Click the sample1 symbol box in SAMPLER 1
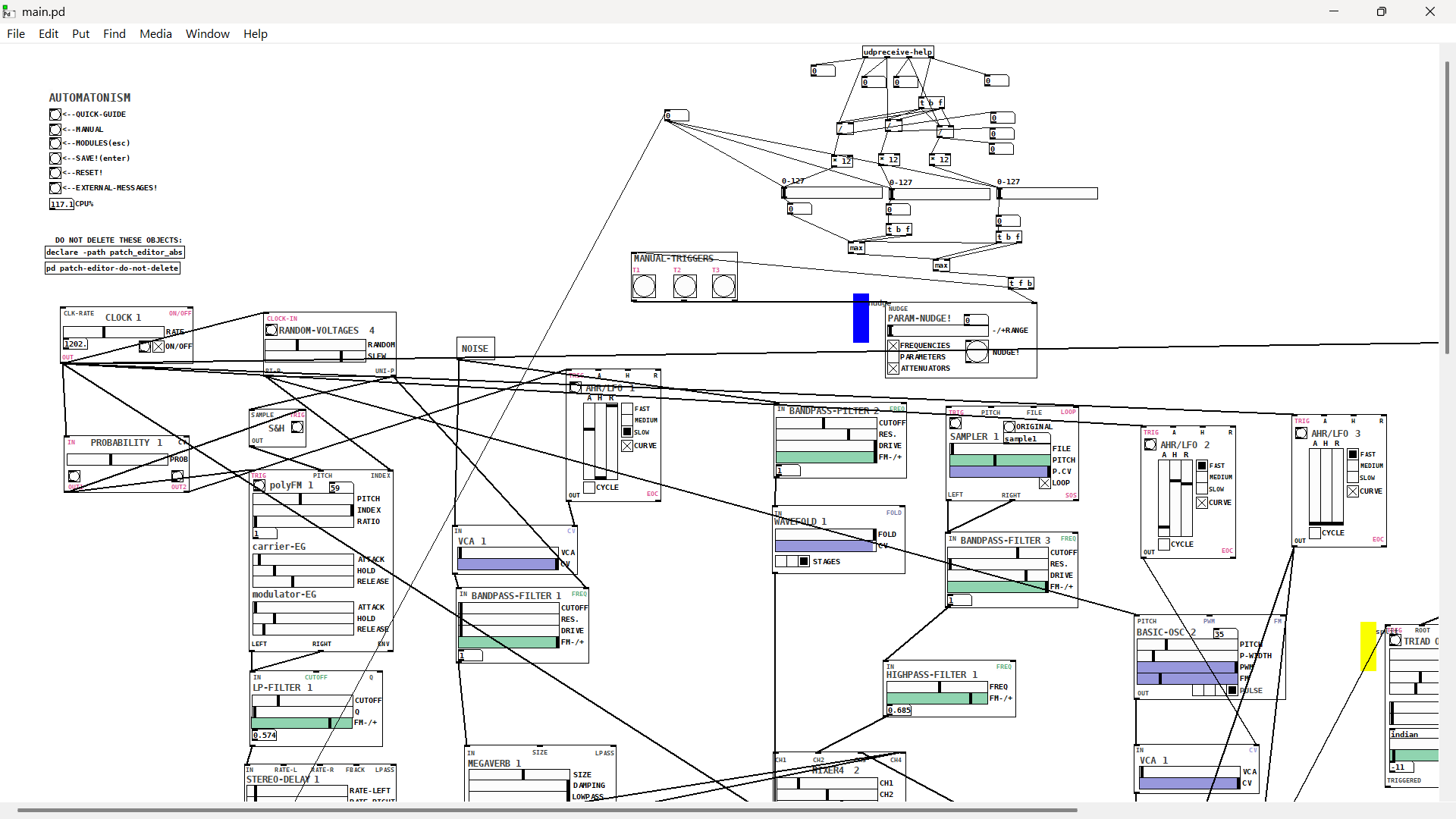Image resolution: width=1456 pixels, height=819 pixels. (1027, 439)
